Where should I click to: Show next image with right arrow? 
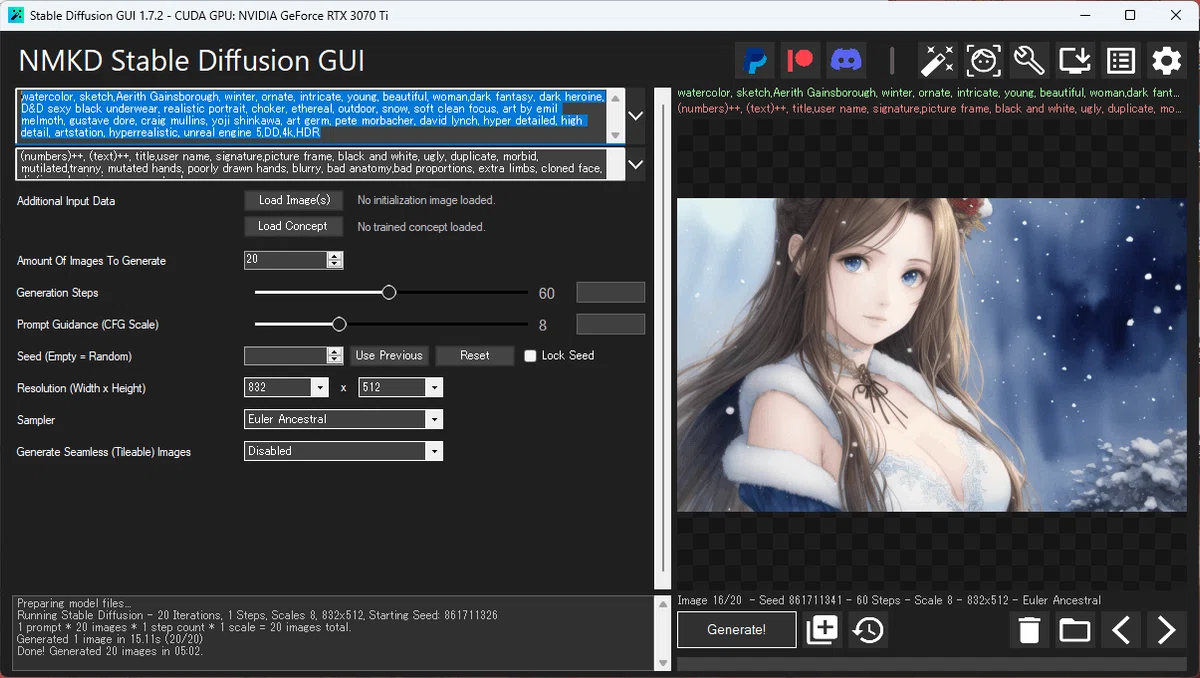point(1166,630)
